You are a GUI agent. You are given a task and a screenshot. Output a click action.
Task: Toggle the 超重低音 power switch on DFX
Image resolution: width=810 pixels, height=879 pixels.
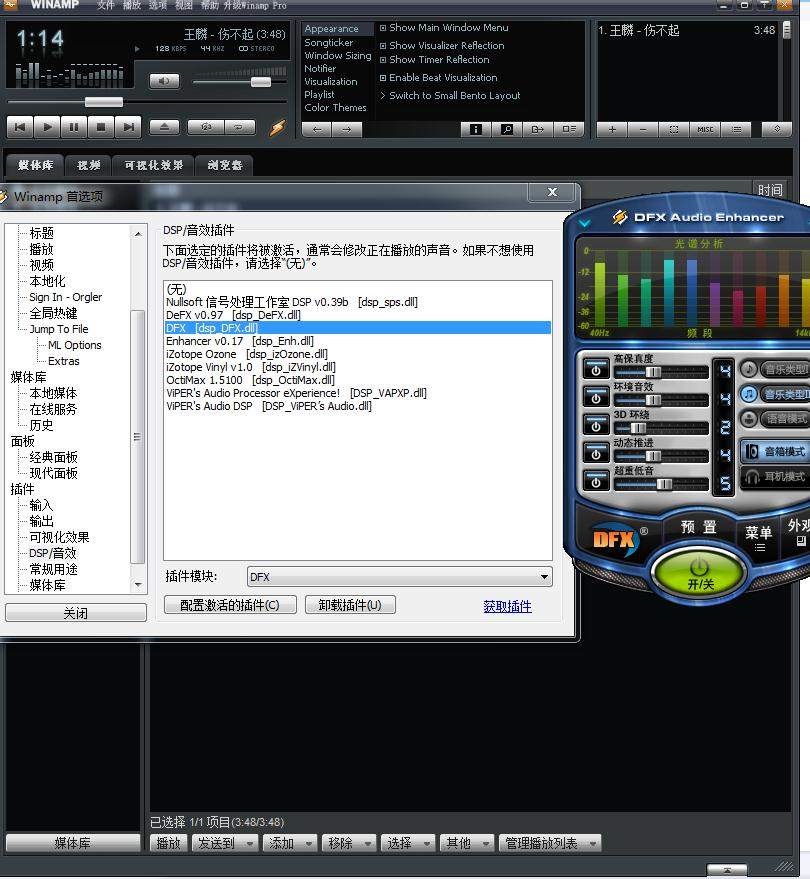pyautogui.click(x=595, y=482)
